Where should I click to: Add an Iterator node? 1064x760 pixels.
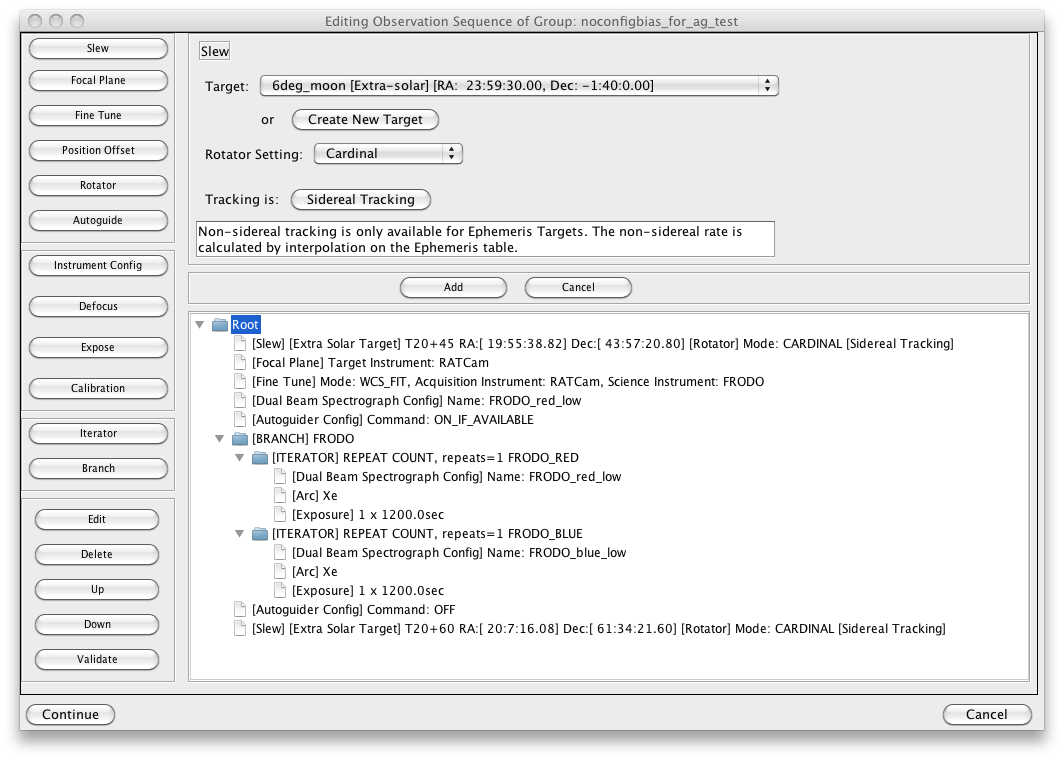tap(98, 433)
